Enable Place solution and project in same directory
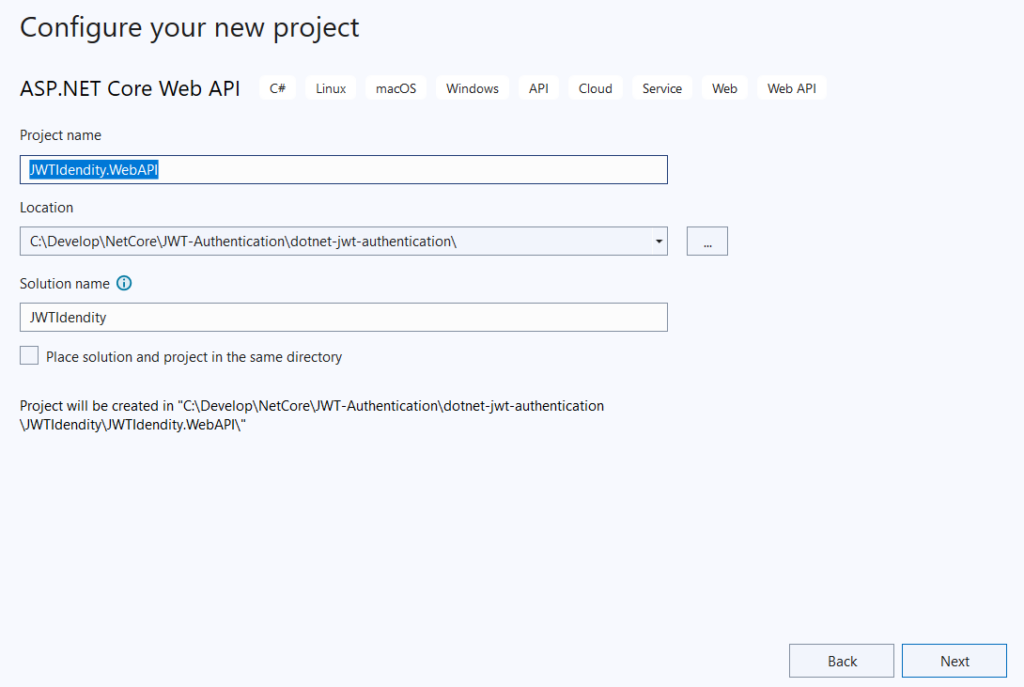Image resolution: width=1024 pixels, height=687 pixels. [x=29, y=356]
